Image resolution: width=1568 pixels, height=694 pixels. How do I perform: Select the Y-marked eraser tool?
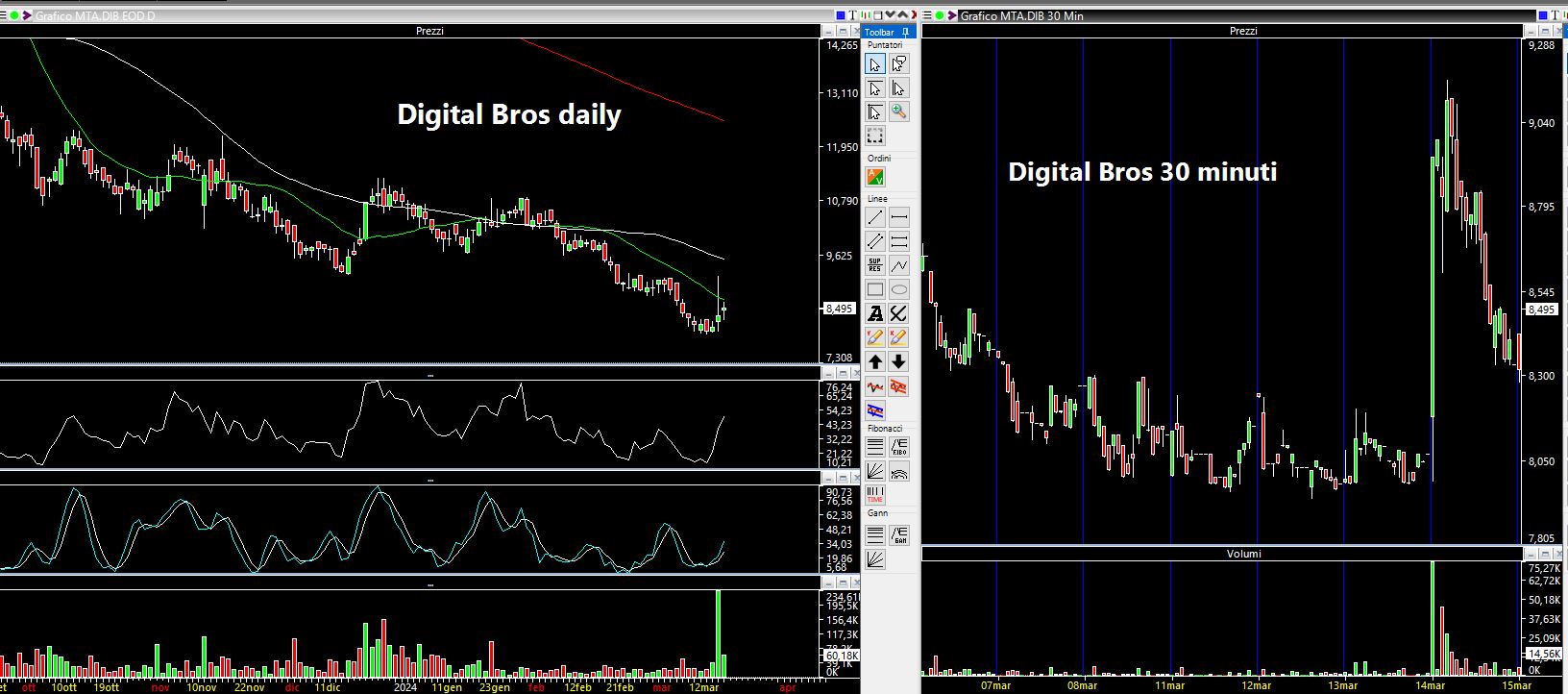click(x=875, y=337)
